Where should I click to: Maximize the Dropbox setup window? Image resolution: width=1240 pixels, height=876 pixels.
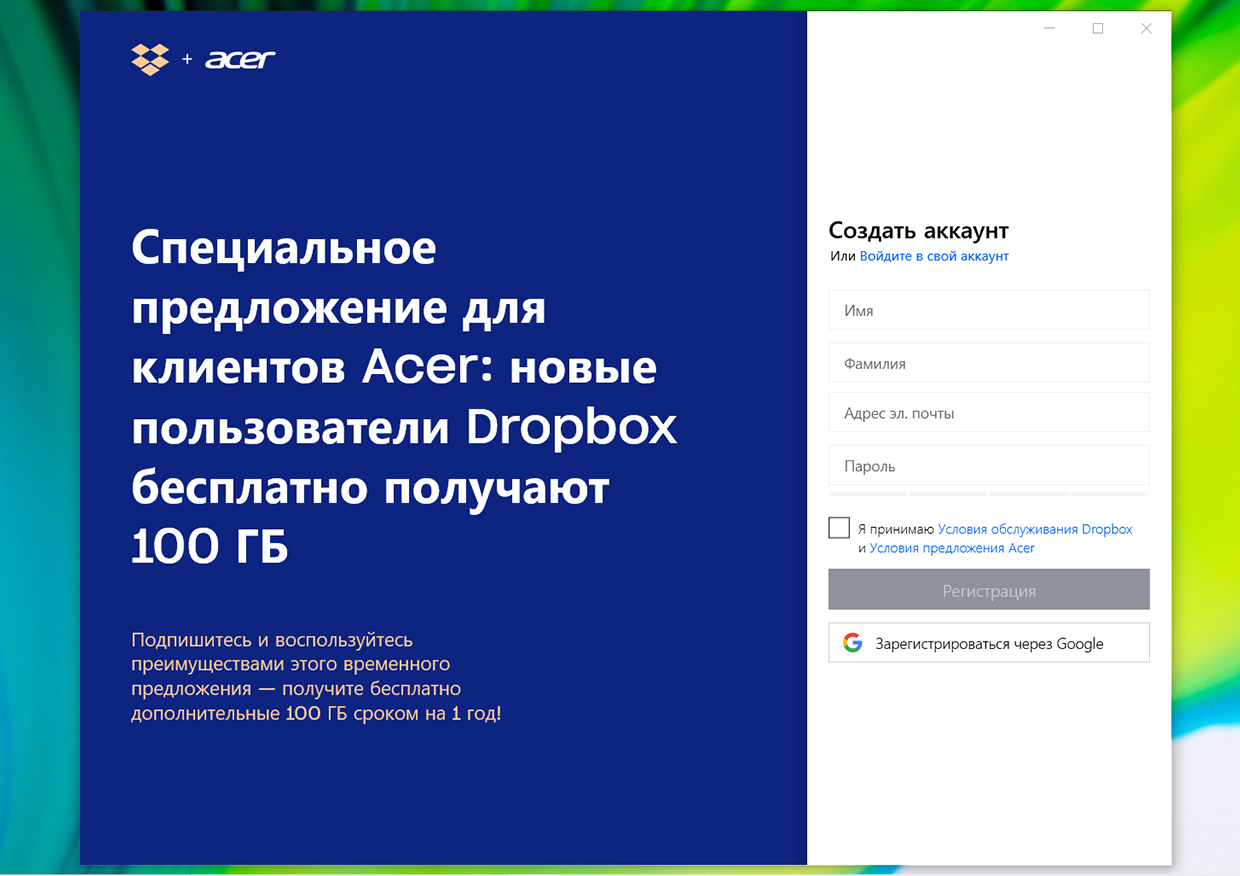pyautogui.click(x=1098, y=29)
